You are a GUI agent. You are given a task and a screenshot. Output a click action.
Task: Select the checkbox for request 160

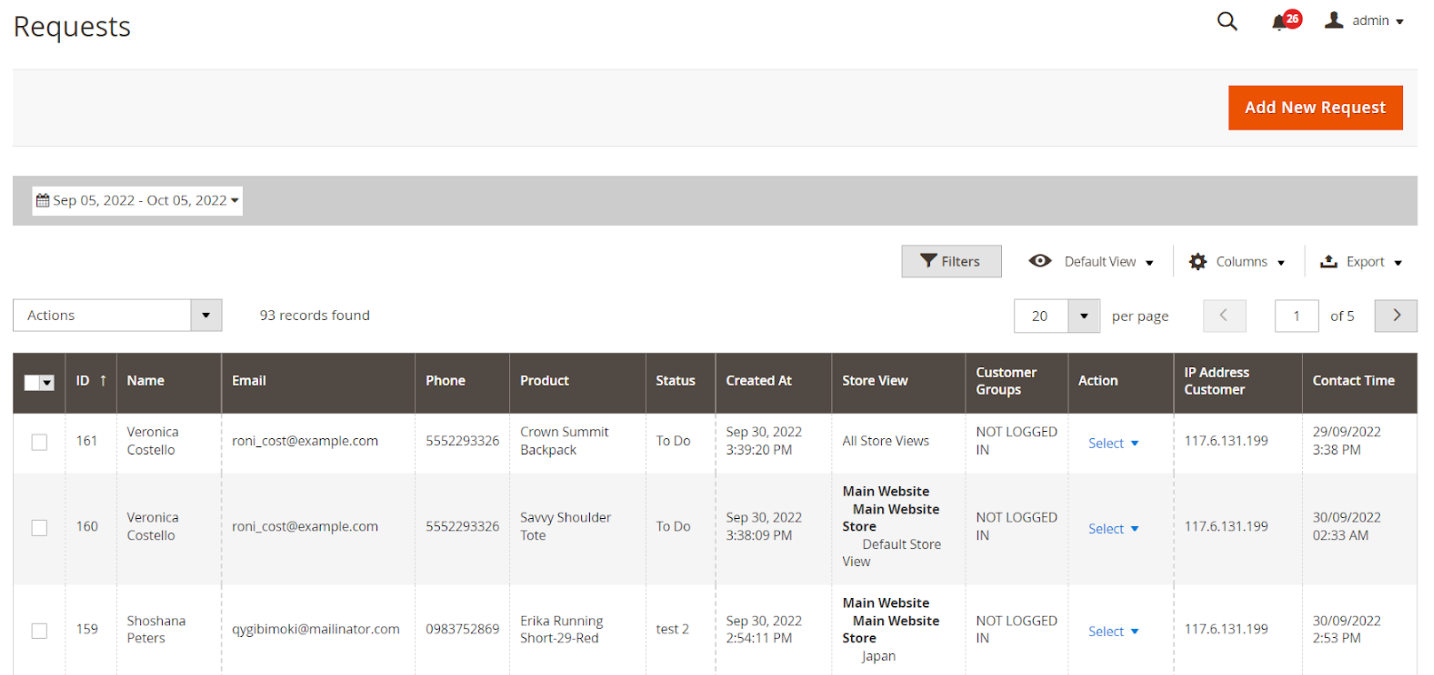(x=39, y=527)
